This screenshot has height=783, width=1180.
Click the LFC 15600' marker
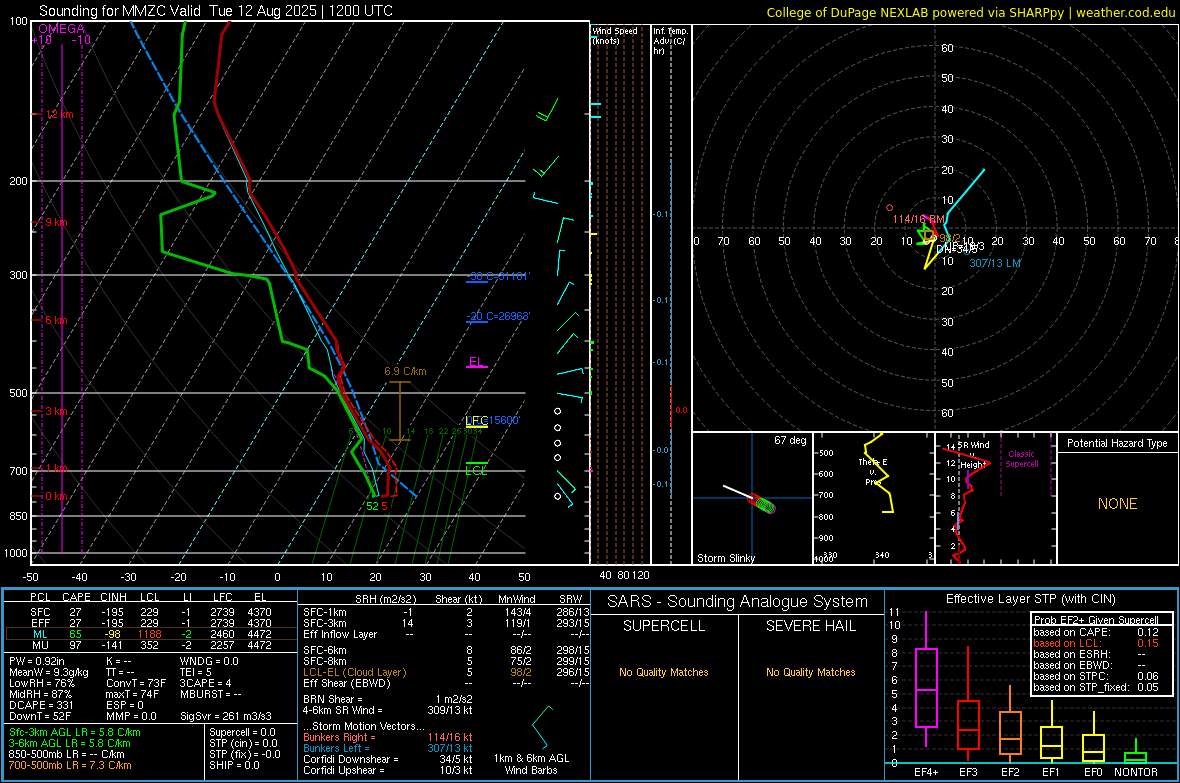coord(492,420)
